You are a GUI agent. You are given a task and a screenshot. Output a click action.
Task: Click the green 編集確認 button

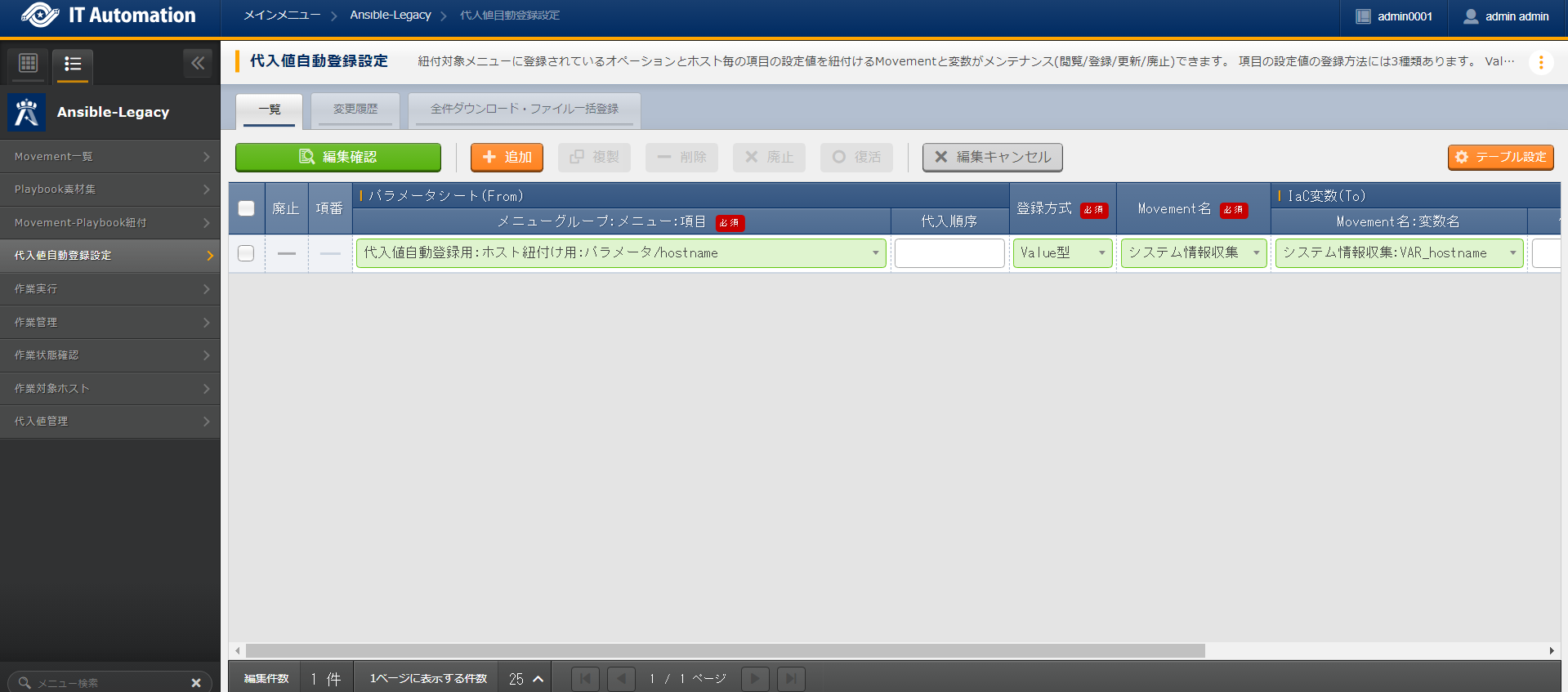[338, 157]
